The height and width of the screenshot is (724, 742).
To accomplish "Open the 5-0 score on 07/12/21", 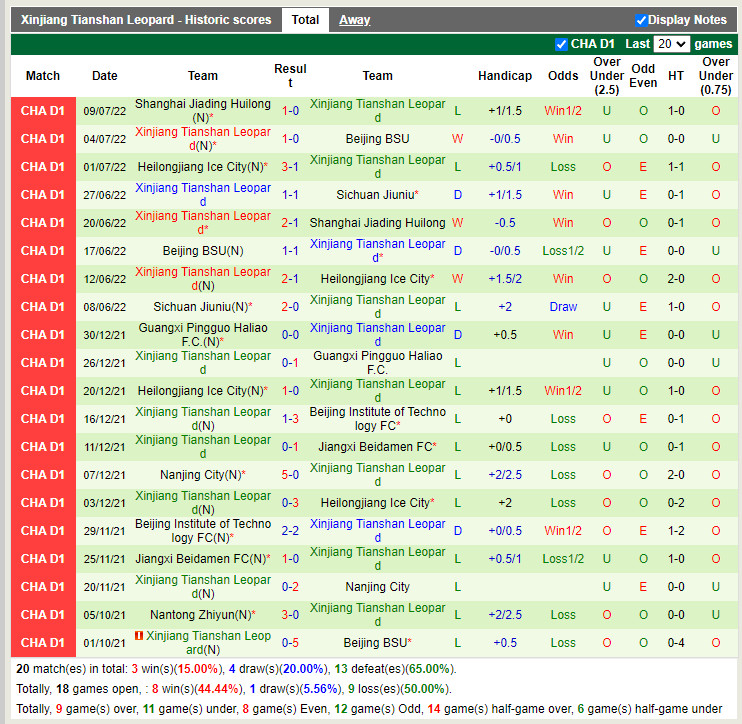I will pos(290,475).
